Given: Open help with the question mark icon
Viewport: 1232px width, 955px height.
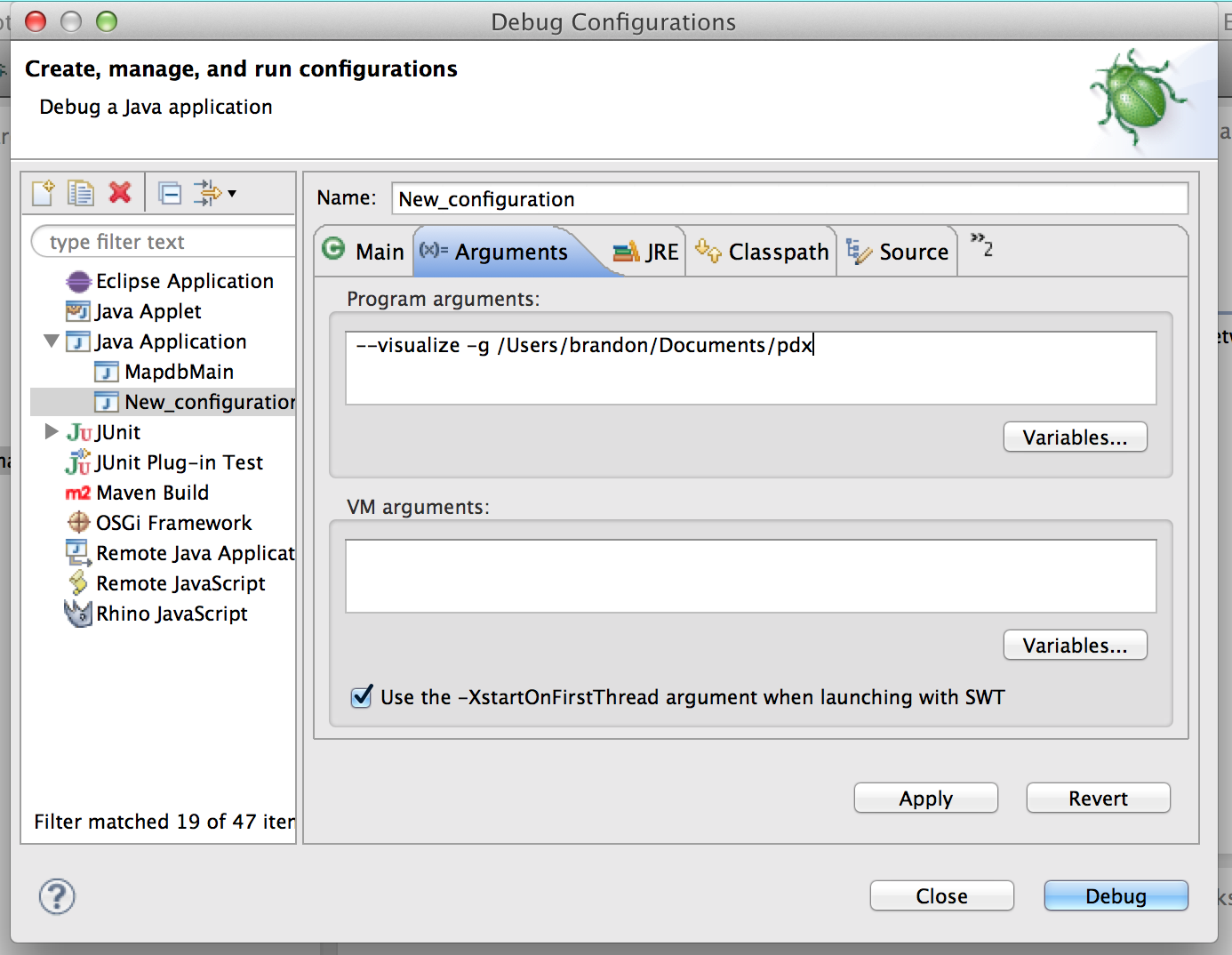Looking at the screenshot, I should [x=57, y=896].
